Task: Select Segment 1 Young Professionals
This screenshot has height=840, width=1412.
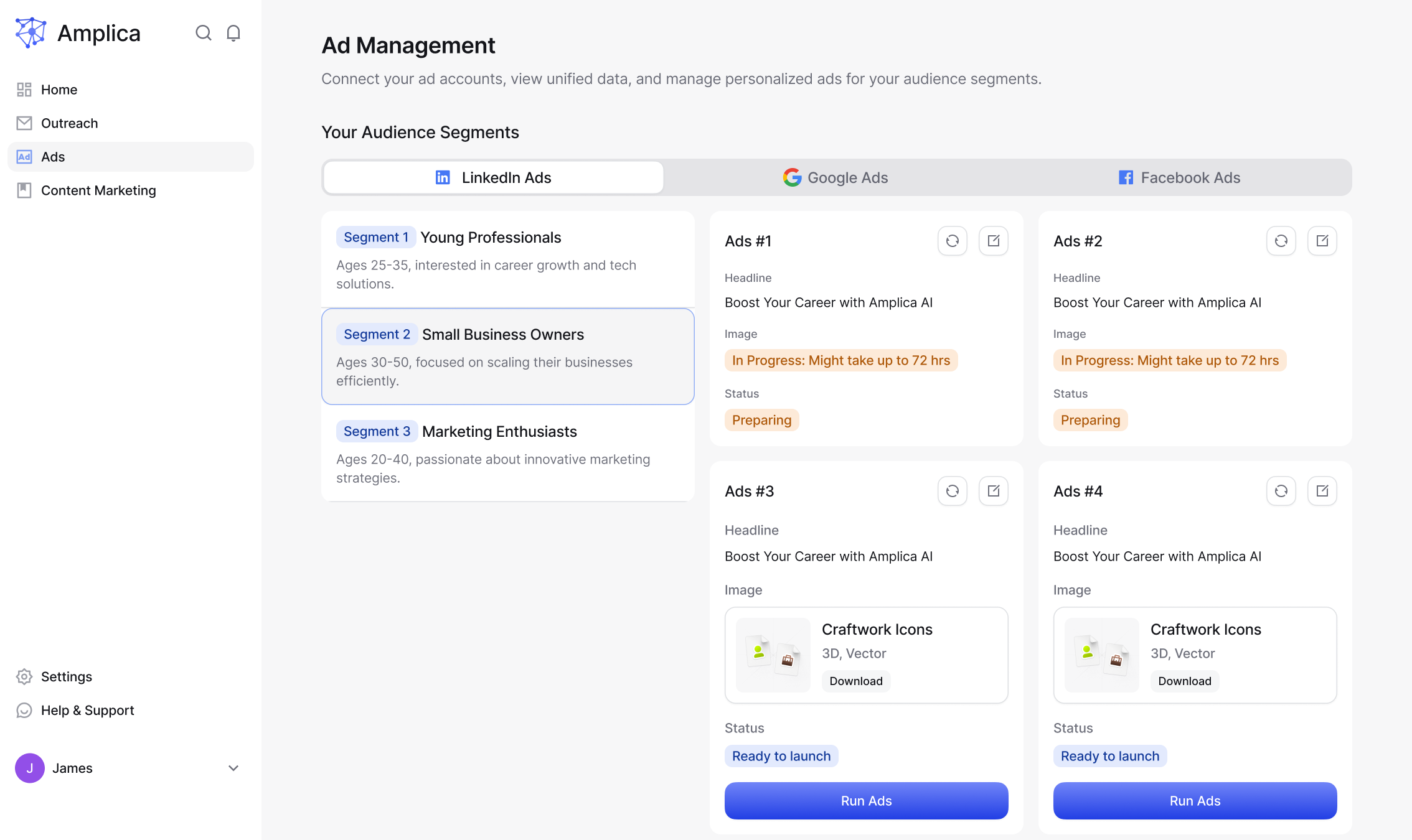Action: (x=507, y=259)
